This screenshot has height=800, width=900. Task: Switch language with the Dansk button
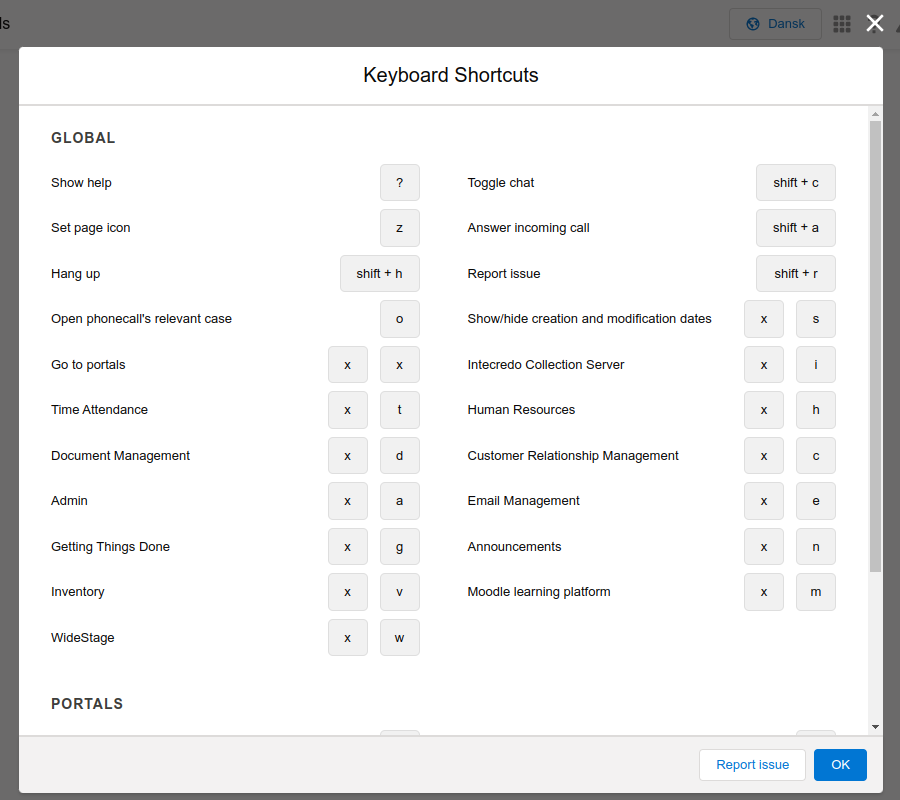coord(775,24)
